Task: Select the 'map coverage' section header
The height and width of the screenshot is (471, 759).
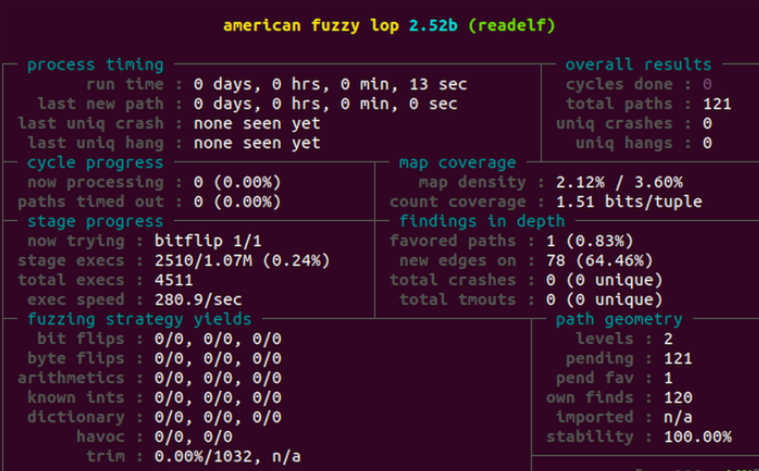Action: pos(457,163)
